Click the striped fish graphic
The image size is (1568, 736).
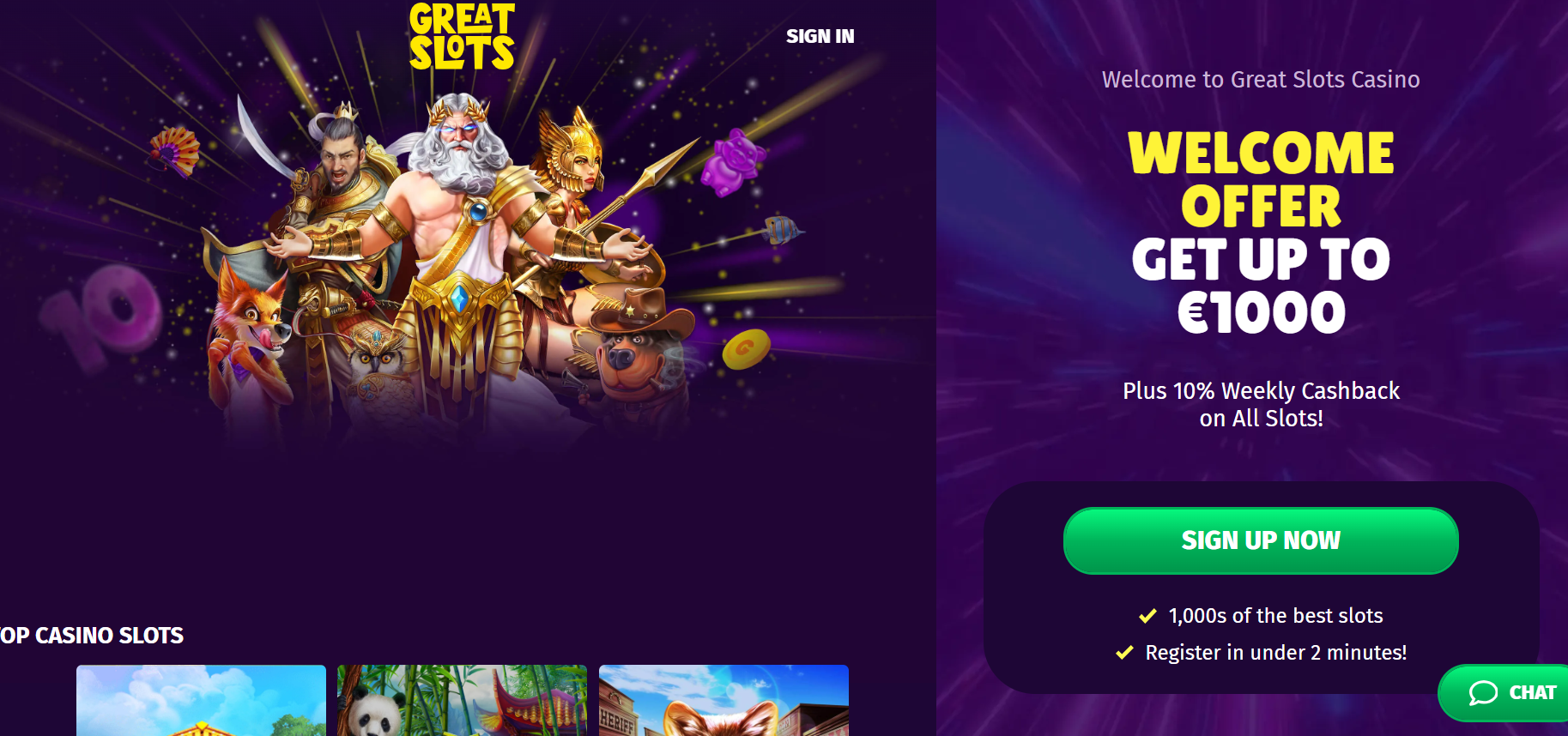tap(781, 230)
